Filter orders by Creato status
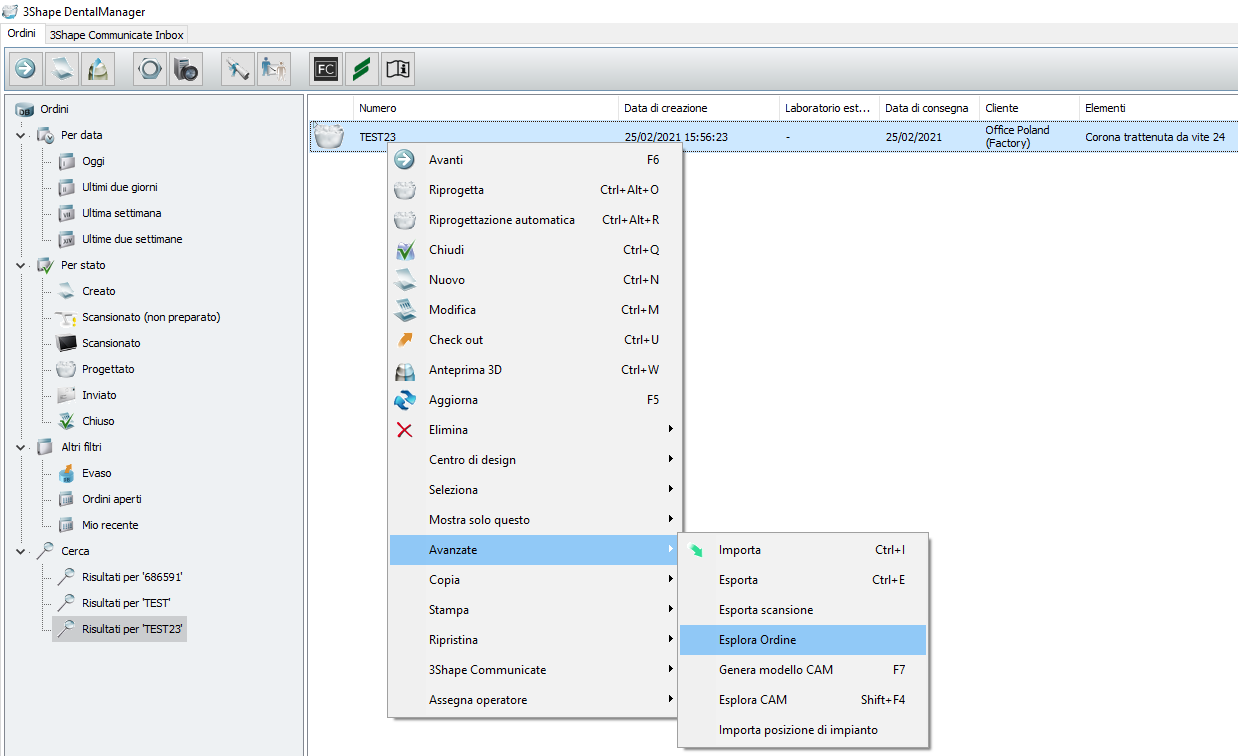 (98, 291)
